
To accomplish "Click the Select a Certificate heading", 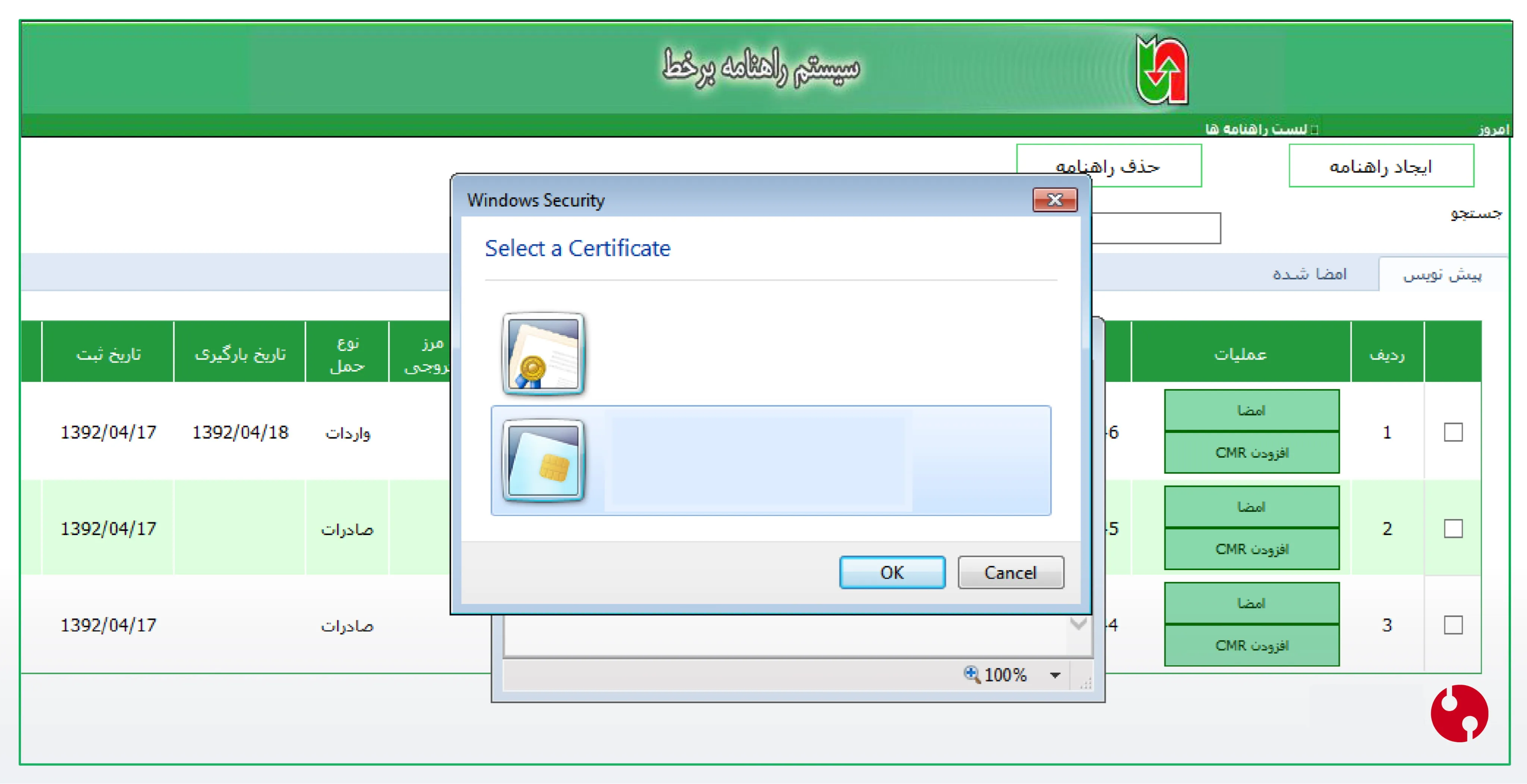I will click(x=577, y=248).
